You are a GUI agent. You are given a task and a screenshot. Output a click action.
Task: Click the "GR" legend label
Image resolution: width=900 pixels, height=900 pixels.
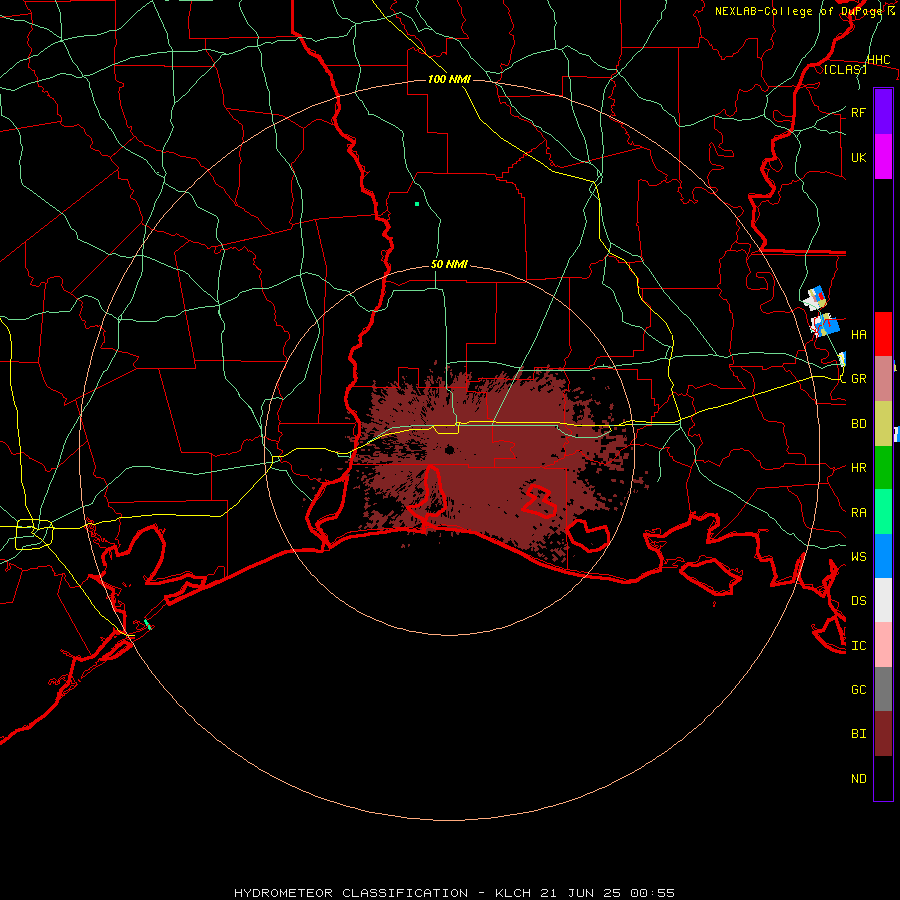click(x=858, y=379)
